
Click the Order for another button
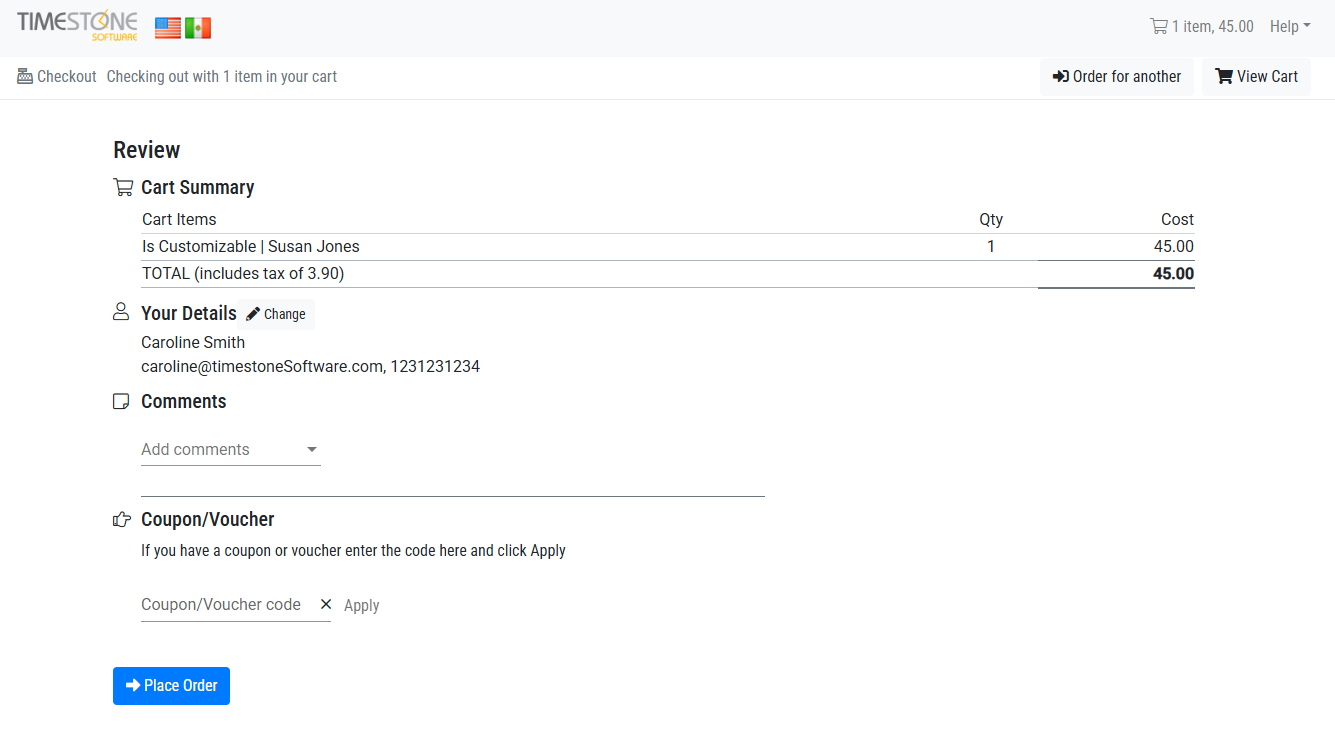pos(1117,77)
